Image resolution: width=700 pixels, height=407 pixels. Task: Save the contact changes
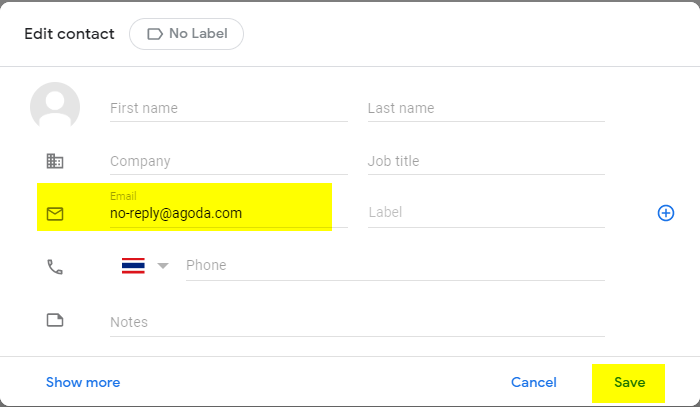(x=629, y=382)
